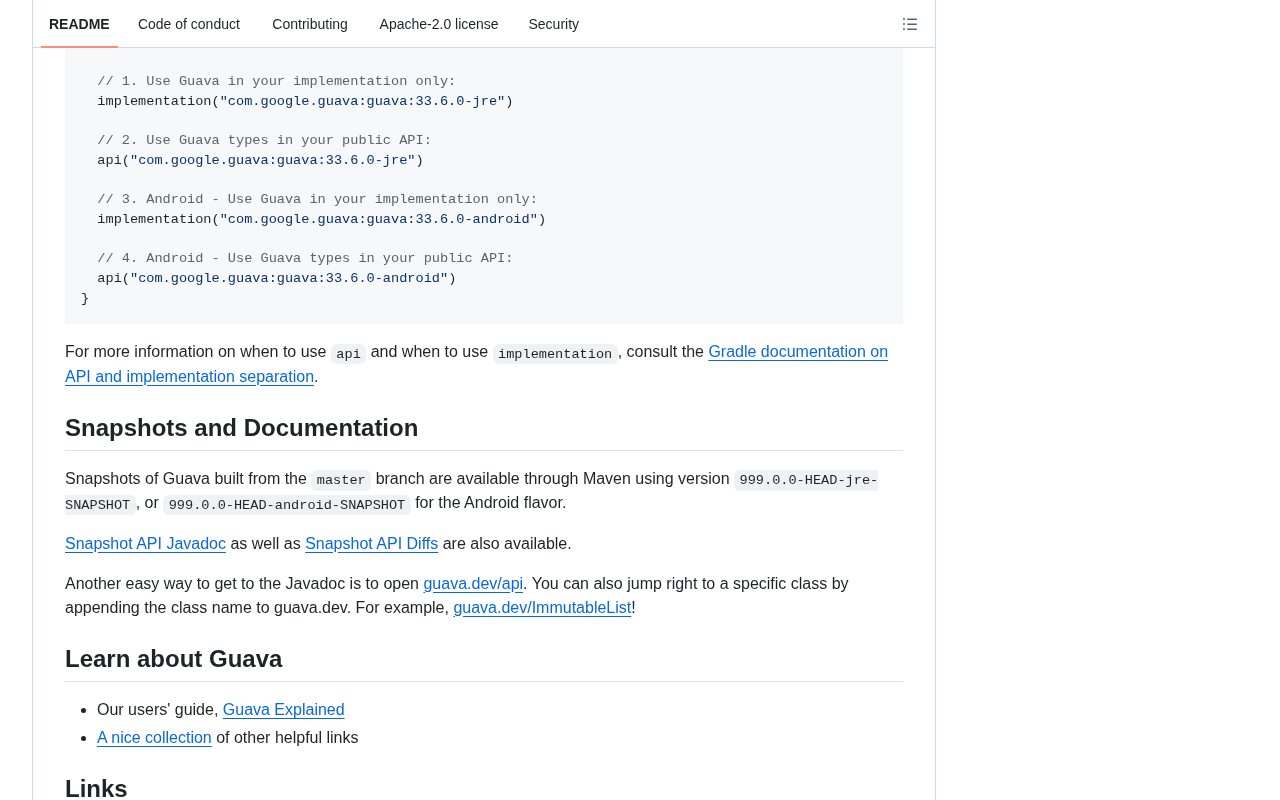This screenshot has height=800, width=1280.
Task: Click the inline code 'master'
Action: click(x=341, y=480)
